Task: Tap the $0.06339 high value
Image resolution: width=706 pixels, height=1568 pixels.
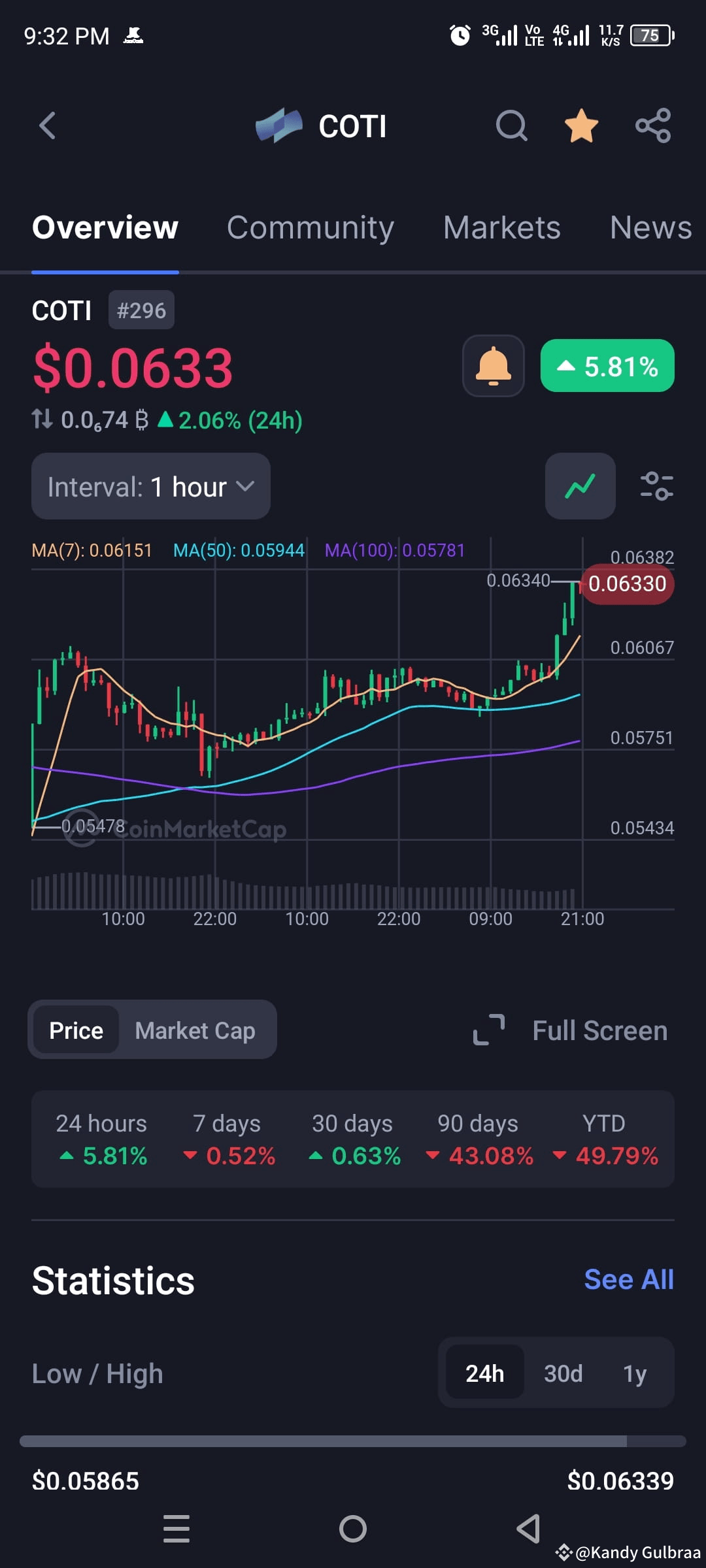Action: tap(620, 1480)
